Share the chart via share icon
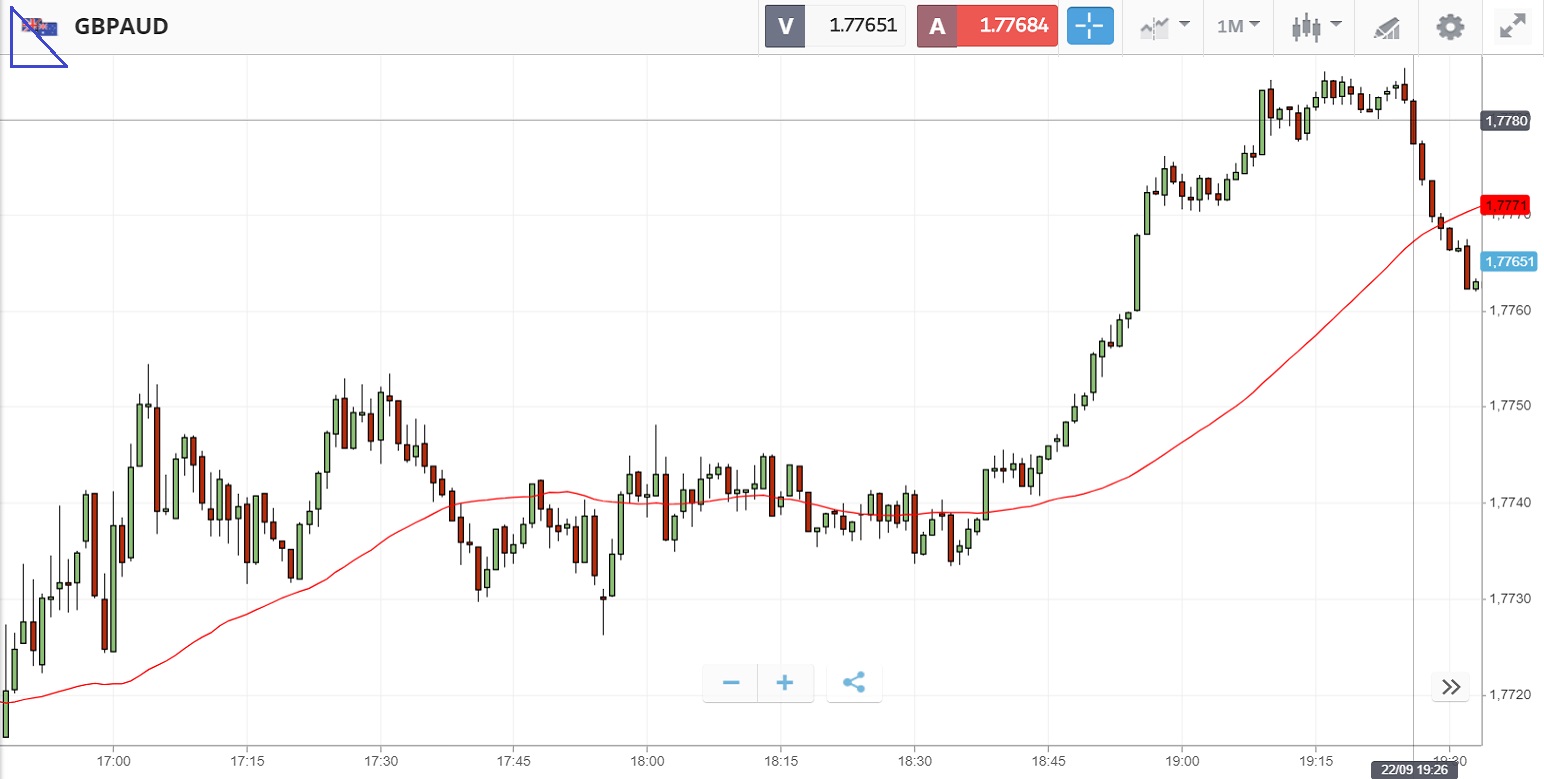1544x779 pixels. (854, 684)
